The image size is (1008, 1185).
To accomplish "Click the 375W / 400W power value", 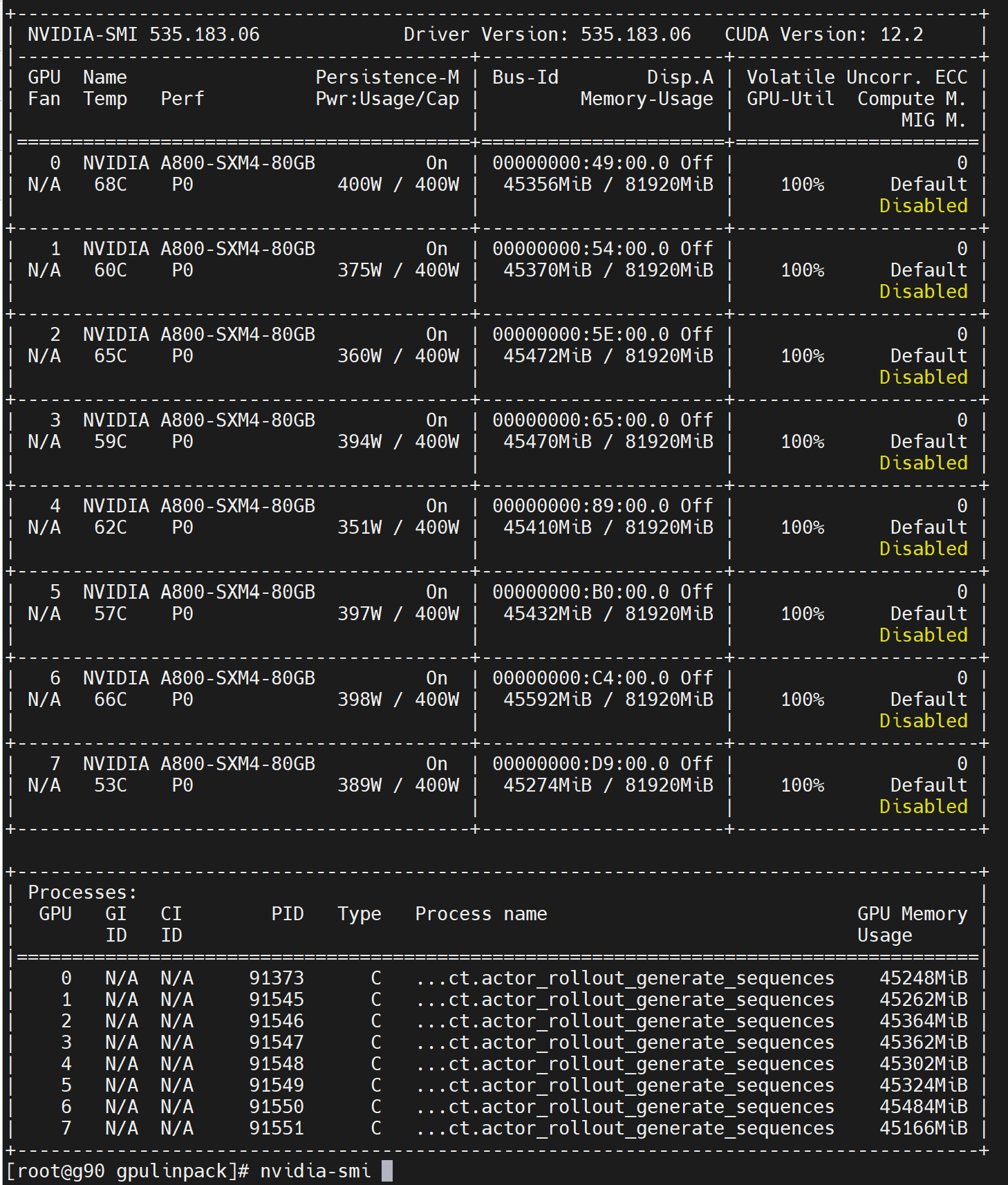I will coord(398,270).
